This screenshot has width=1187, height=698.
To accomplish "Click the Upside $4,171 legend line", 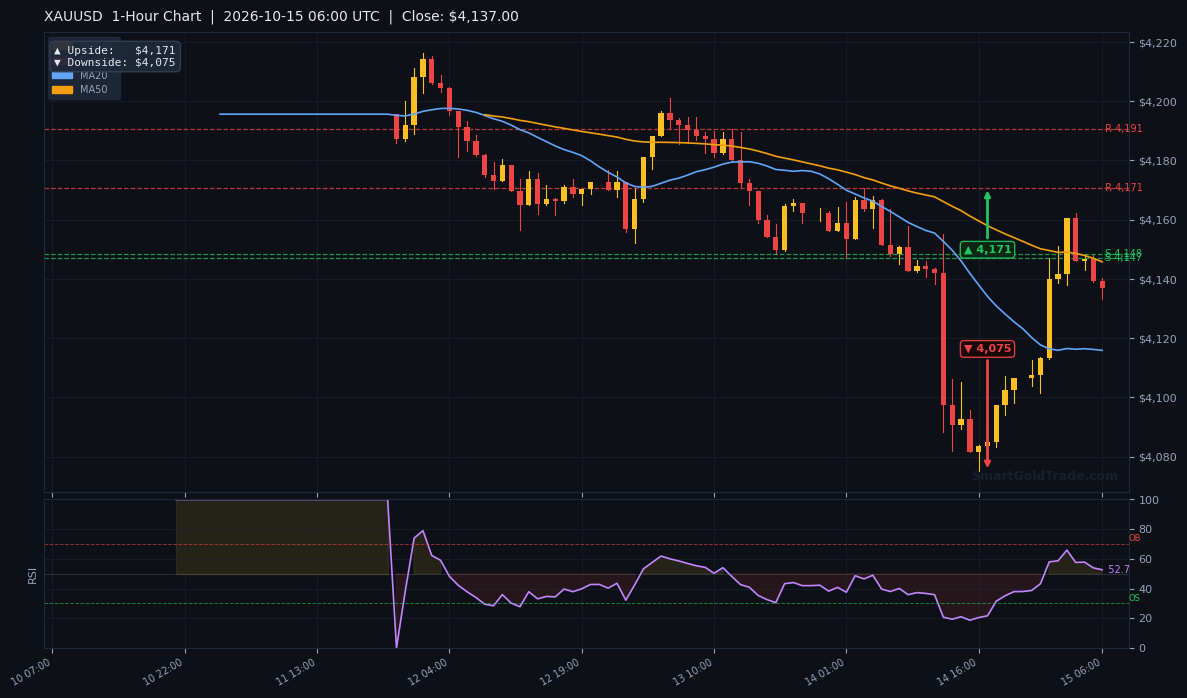I will click(x=114, y=51).
